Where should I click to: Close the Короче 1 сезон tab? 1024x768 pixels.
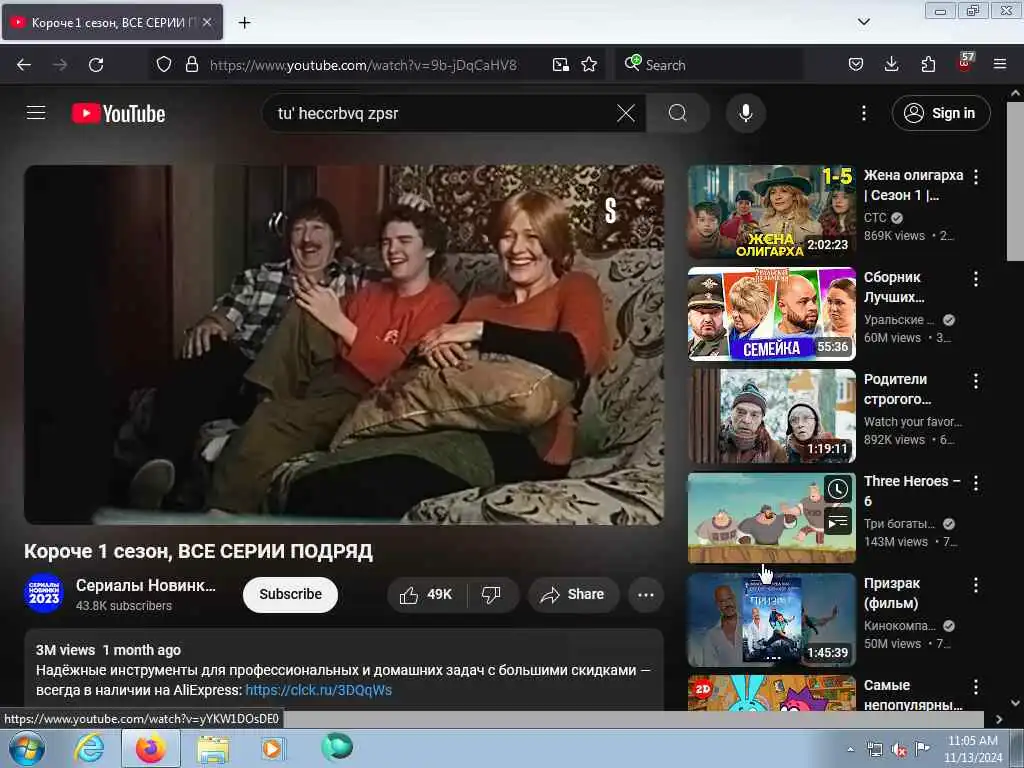(206, 22)
